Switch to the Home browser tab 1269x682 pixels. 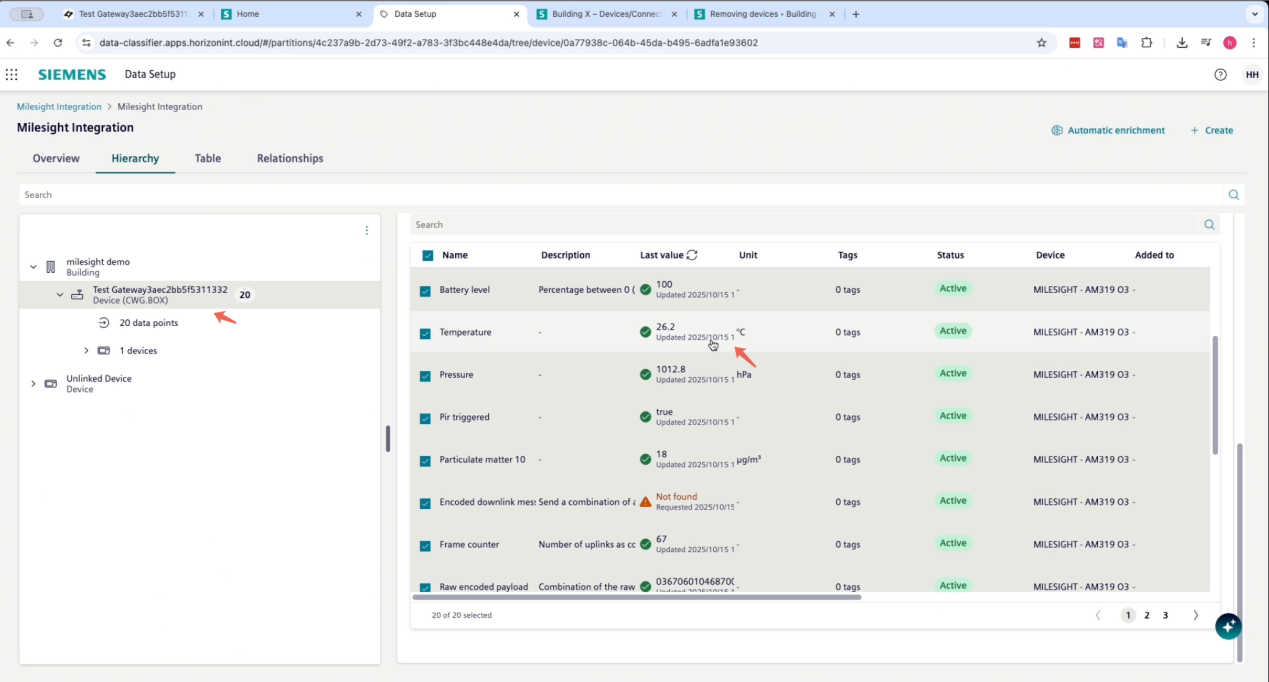[290, 14]
